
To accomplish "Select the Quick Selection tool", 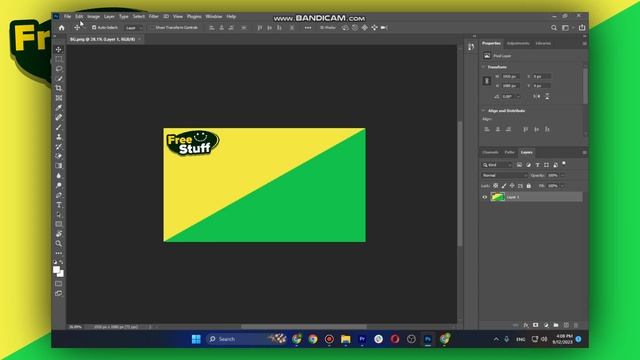I will tap(59, 78).
